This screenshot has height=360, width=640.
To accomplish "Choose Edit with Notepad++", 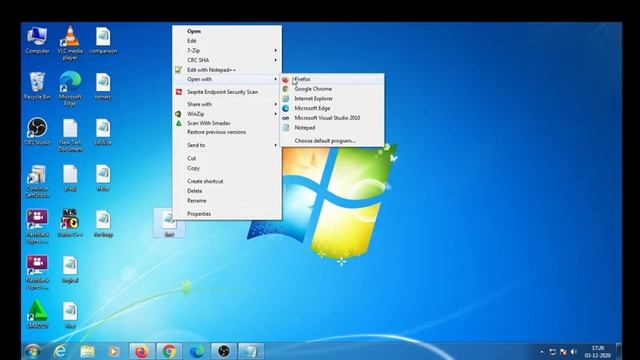I will pyautogui.click(x=227, y=70).
